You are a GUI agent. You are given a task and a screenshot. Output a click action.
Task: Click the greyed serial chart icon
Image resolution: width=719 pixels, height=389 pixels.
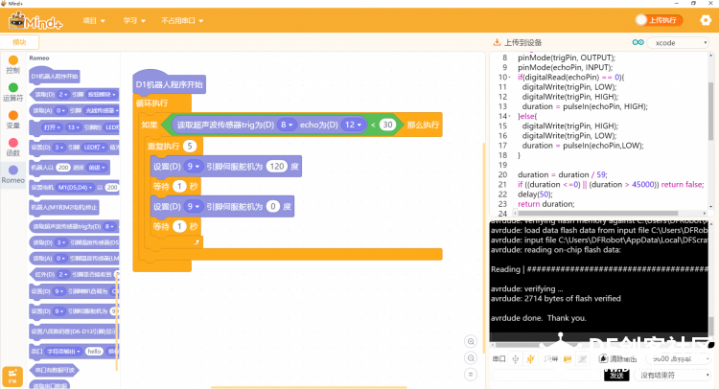583,359
